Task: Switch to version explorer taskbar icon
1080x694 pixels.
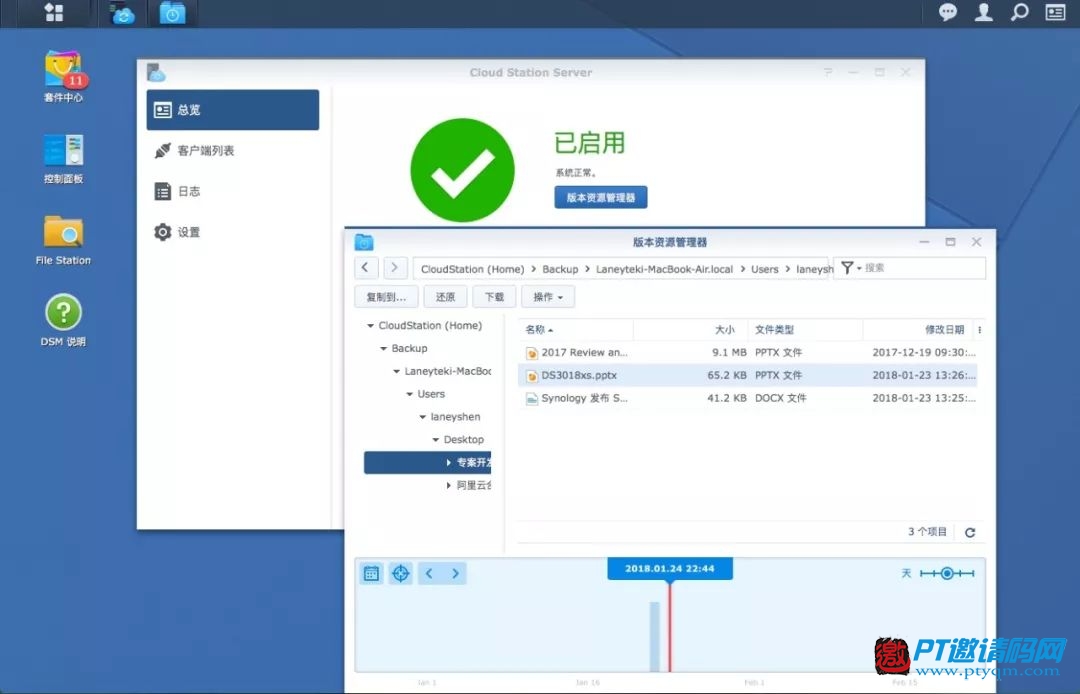Action: 172,12
